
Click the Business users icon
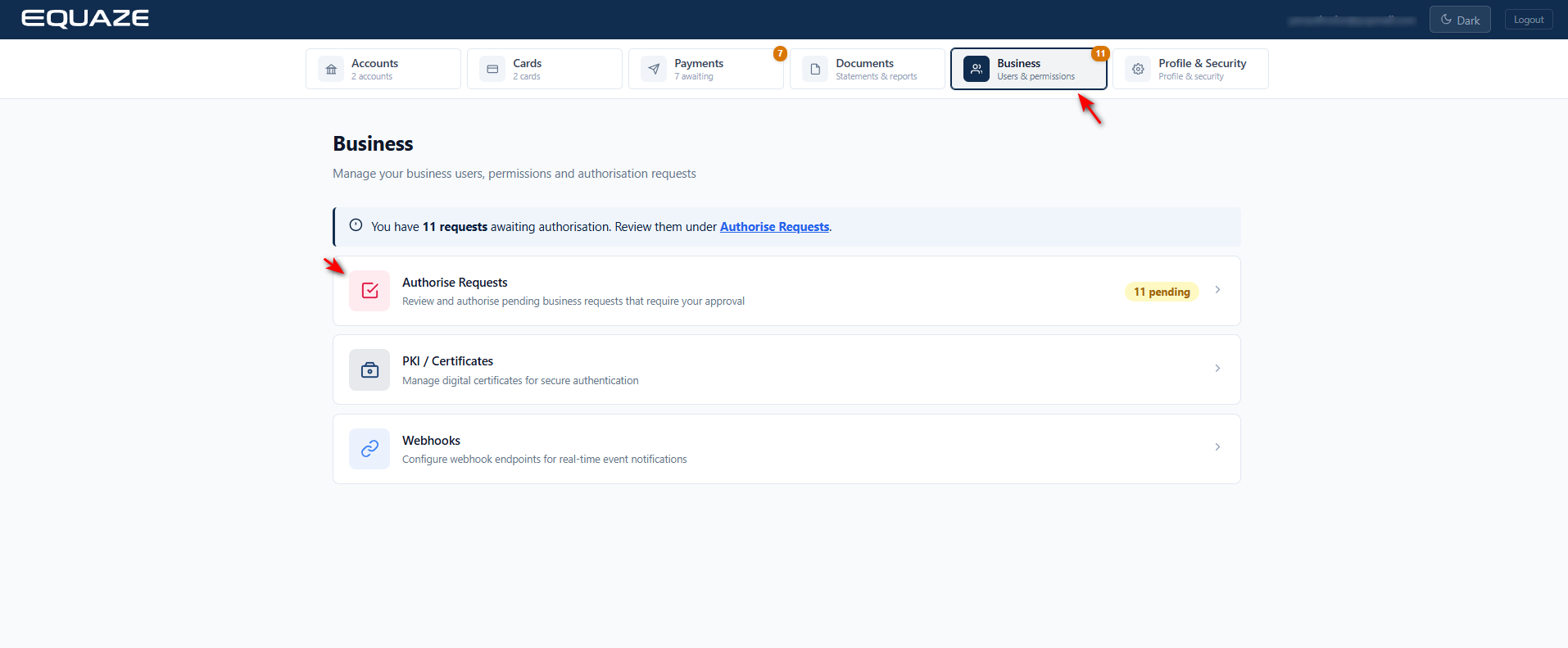[x=977, y=70]
